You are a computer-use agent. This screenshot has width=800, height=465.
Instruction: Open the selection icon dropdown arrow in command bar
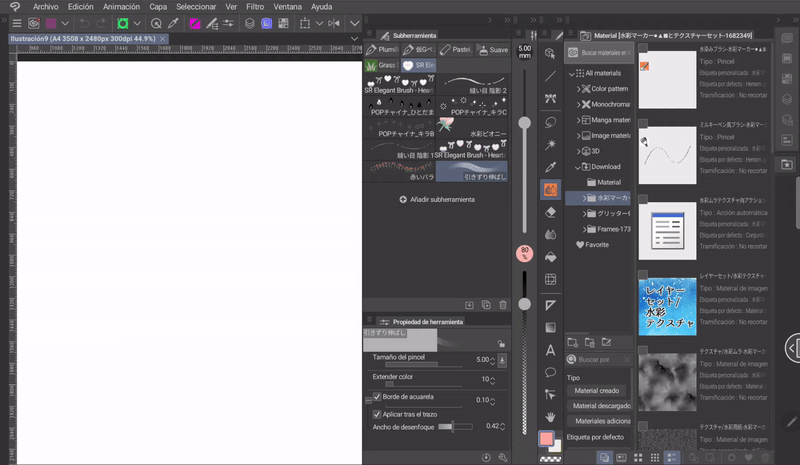tap(319, 23)
